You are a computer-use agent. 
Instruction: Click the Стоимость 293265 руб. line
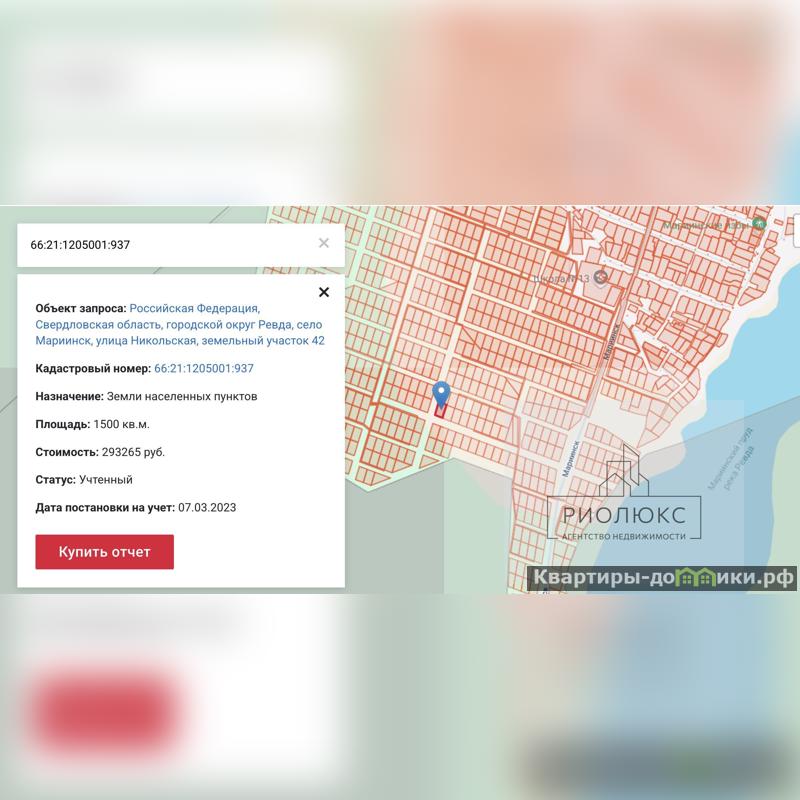click(x=100, y=452)
